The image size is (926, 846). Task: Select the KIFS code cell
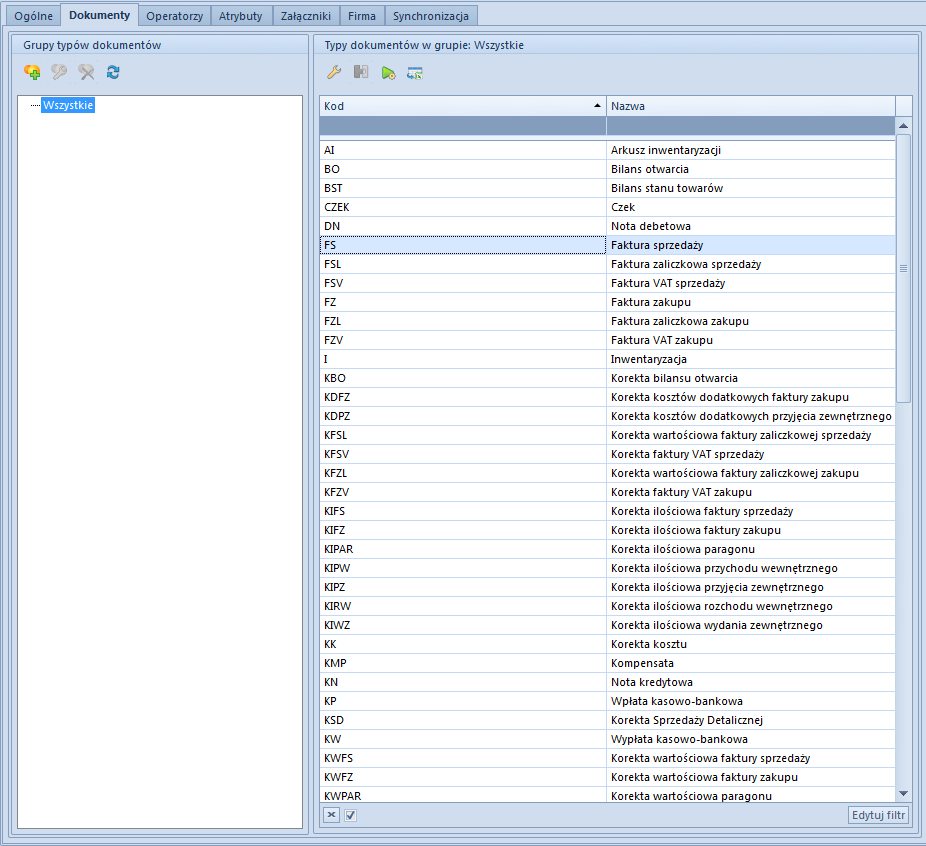[x=462, y=511]
